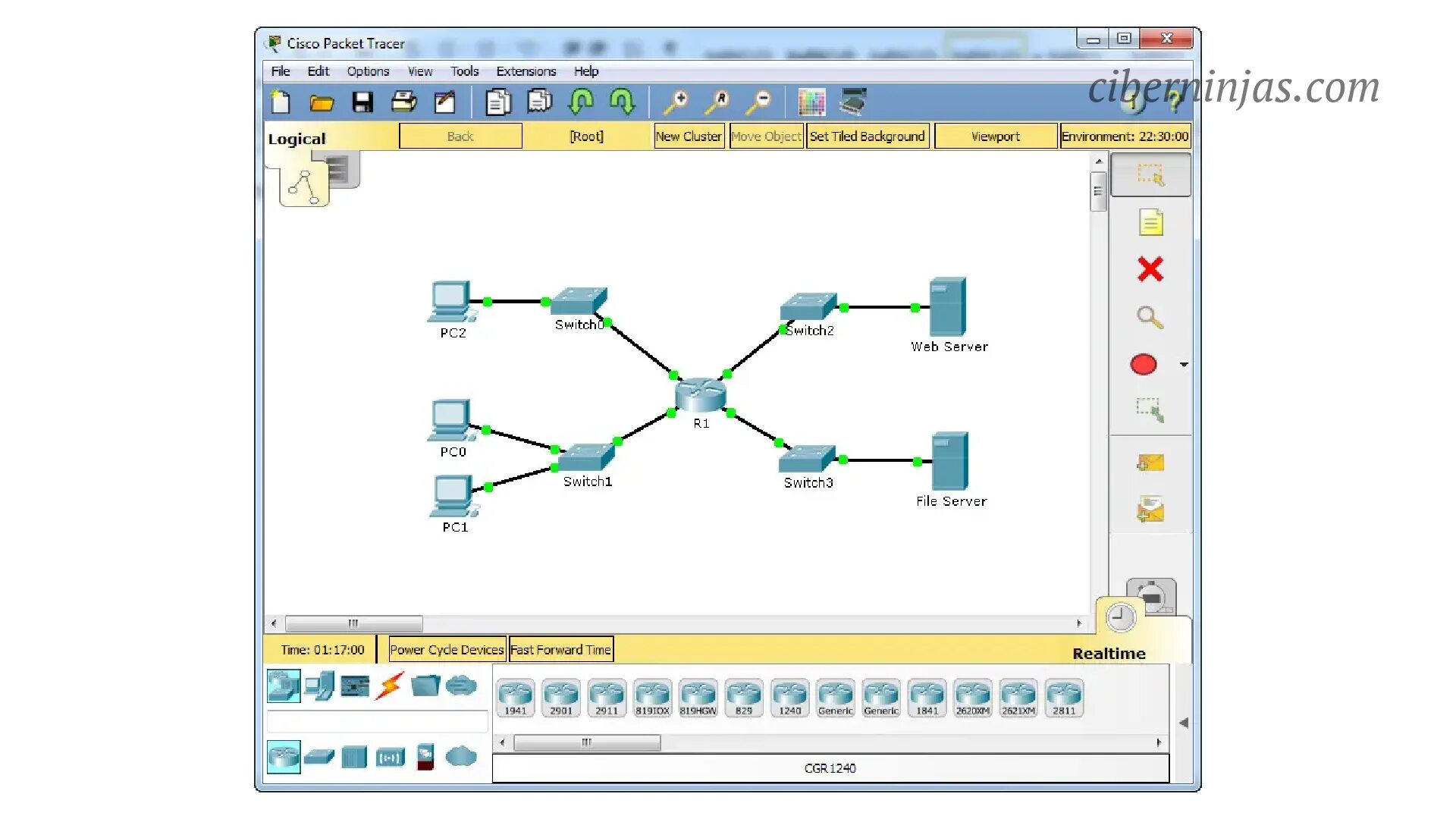Open the Options menu
Image resolution: width=1456 pixels, height=819 pixels.
point(368,71)
